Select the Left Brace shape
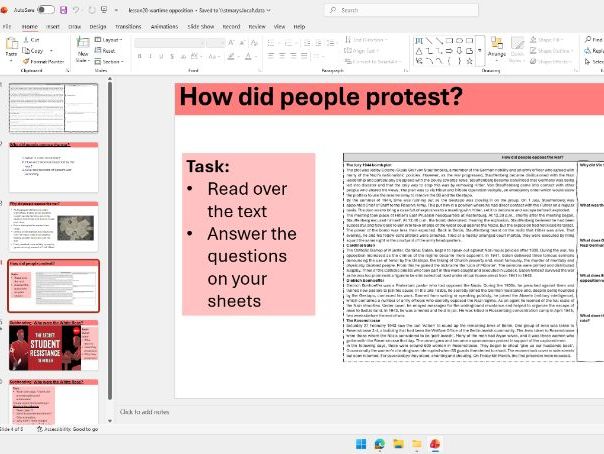 pos(449,61)
